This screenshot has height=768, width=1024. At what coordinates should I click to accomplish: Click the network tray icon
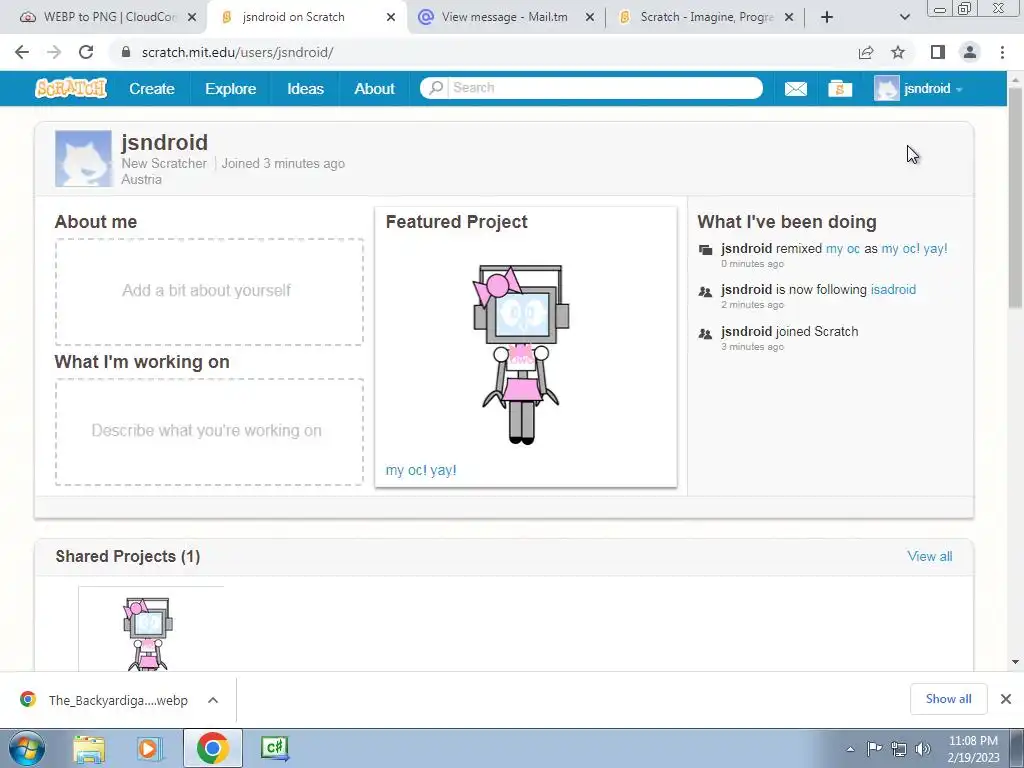(899, 749)
